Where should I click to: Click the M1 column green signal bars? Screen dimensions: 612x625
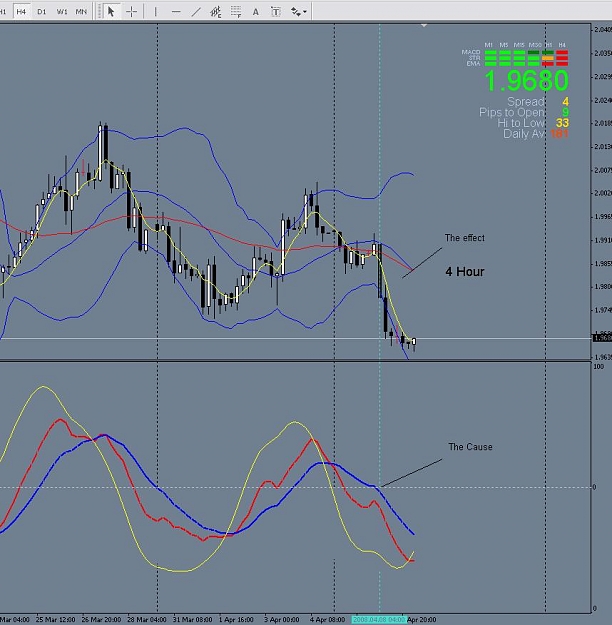[490, 58]
